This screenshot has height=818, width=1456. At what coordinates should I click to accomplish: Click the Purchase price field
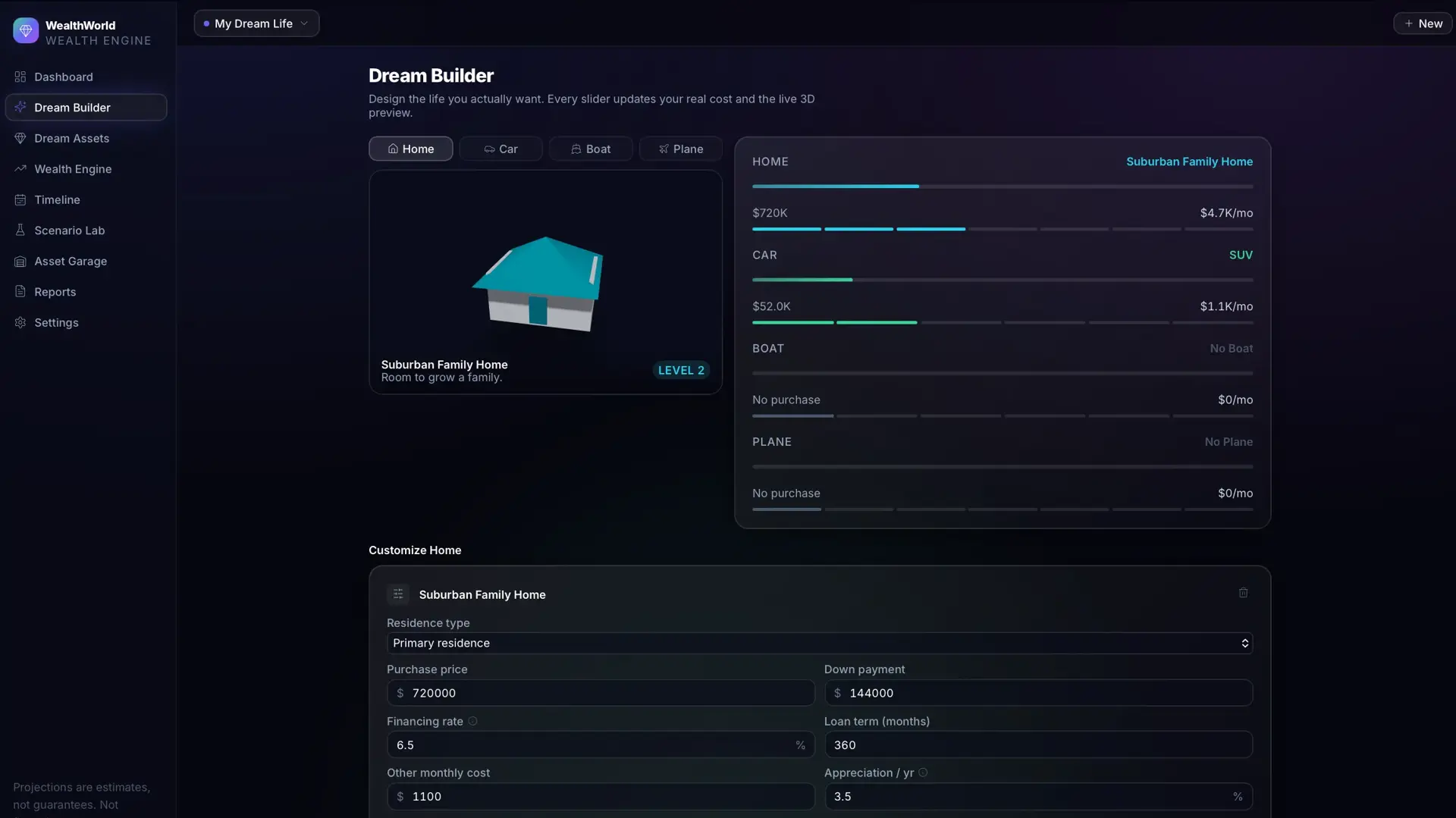[601, 693]
